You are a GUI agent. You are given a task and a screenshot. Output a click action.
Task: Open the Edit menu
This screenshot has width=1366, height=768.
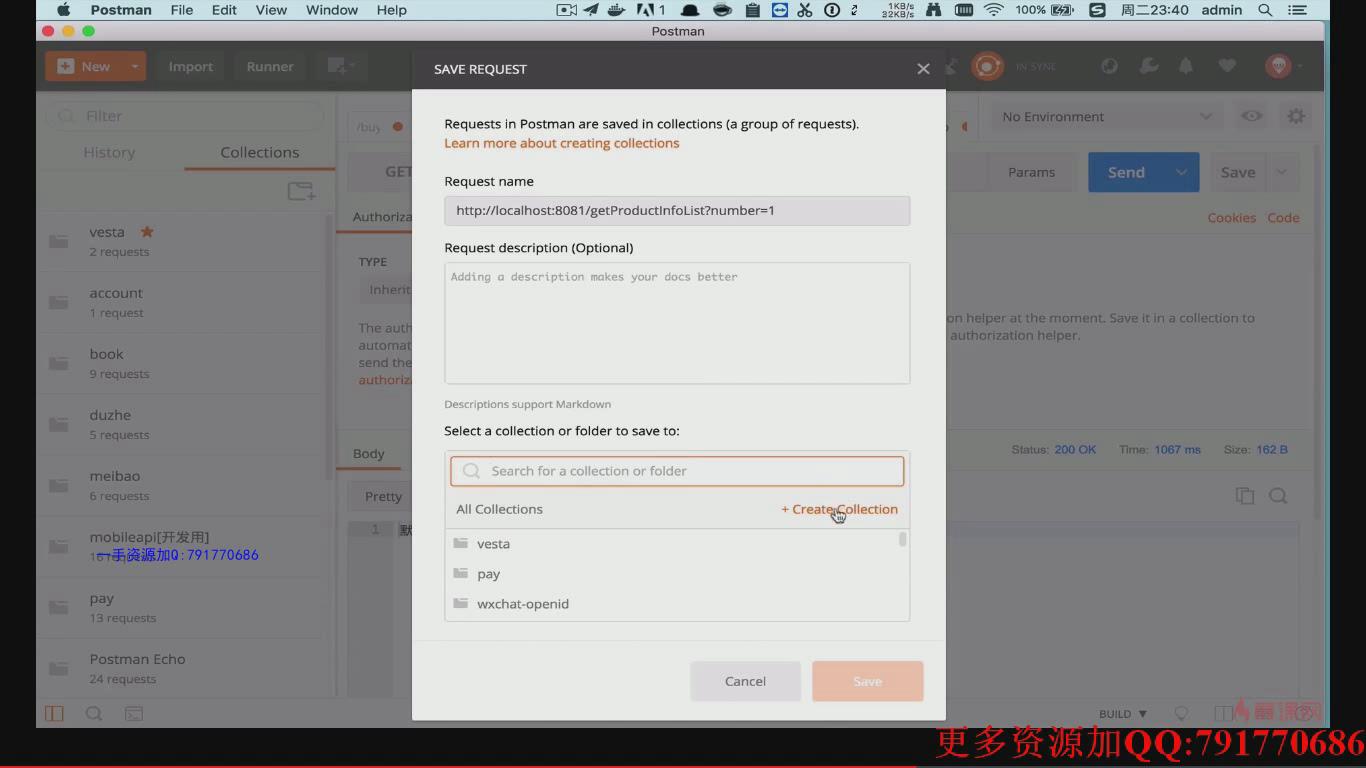(x=224, y=10)
